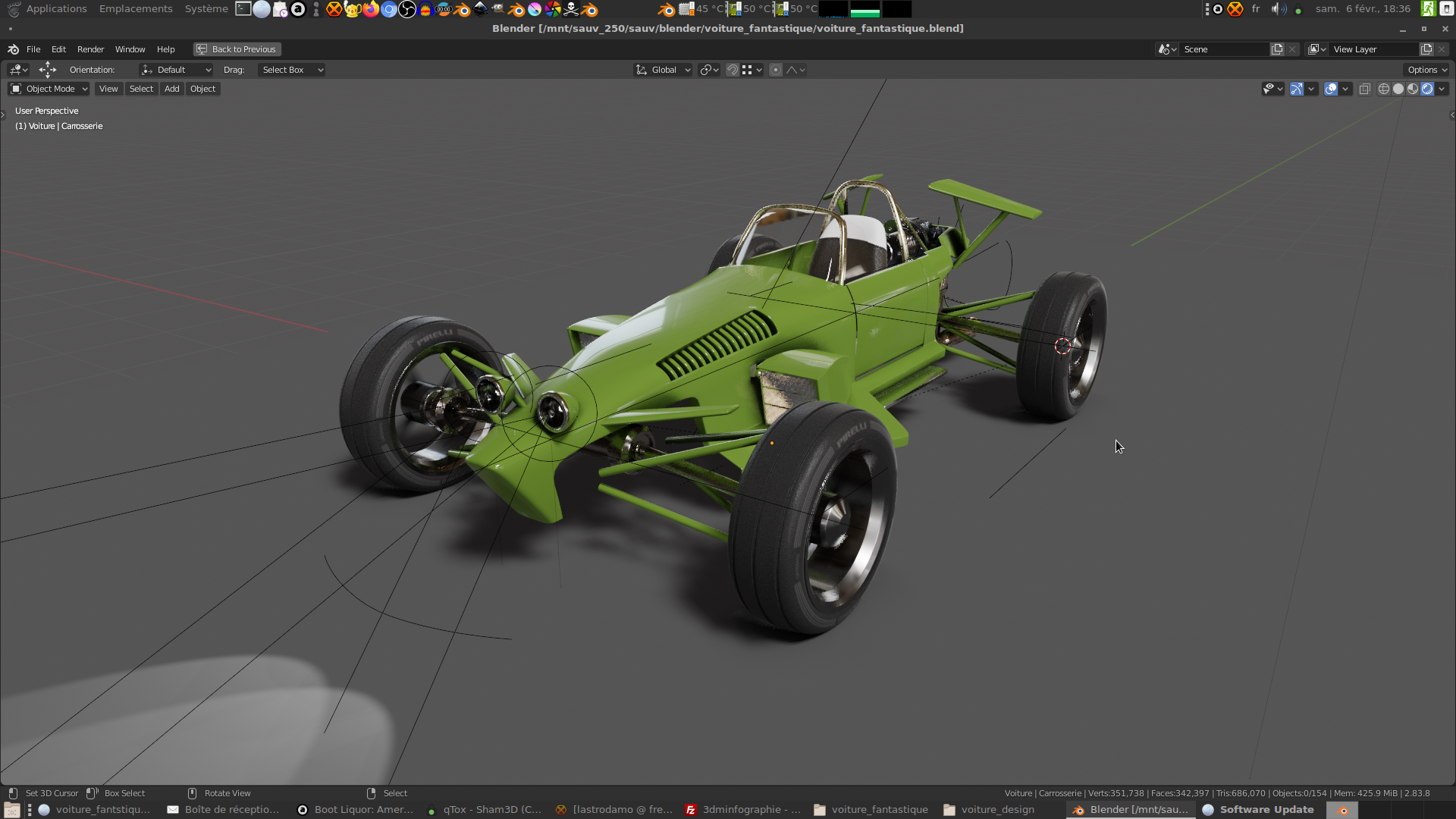Screen dimensions: 1456x819
Task: Click the View Layer name field
Action: point(1374,49)
